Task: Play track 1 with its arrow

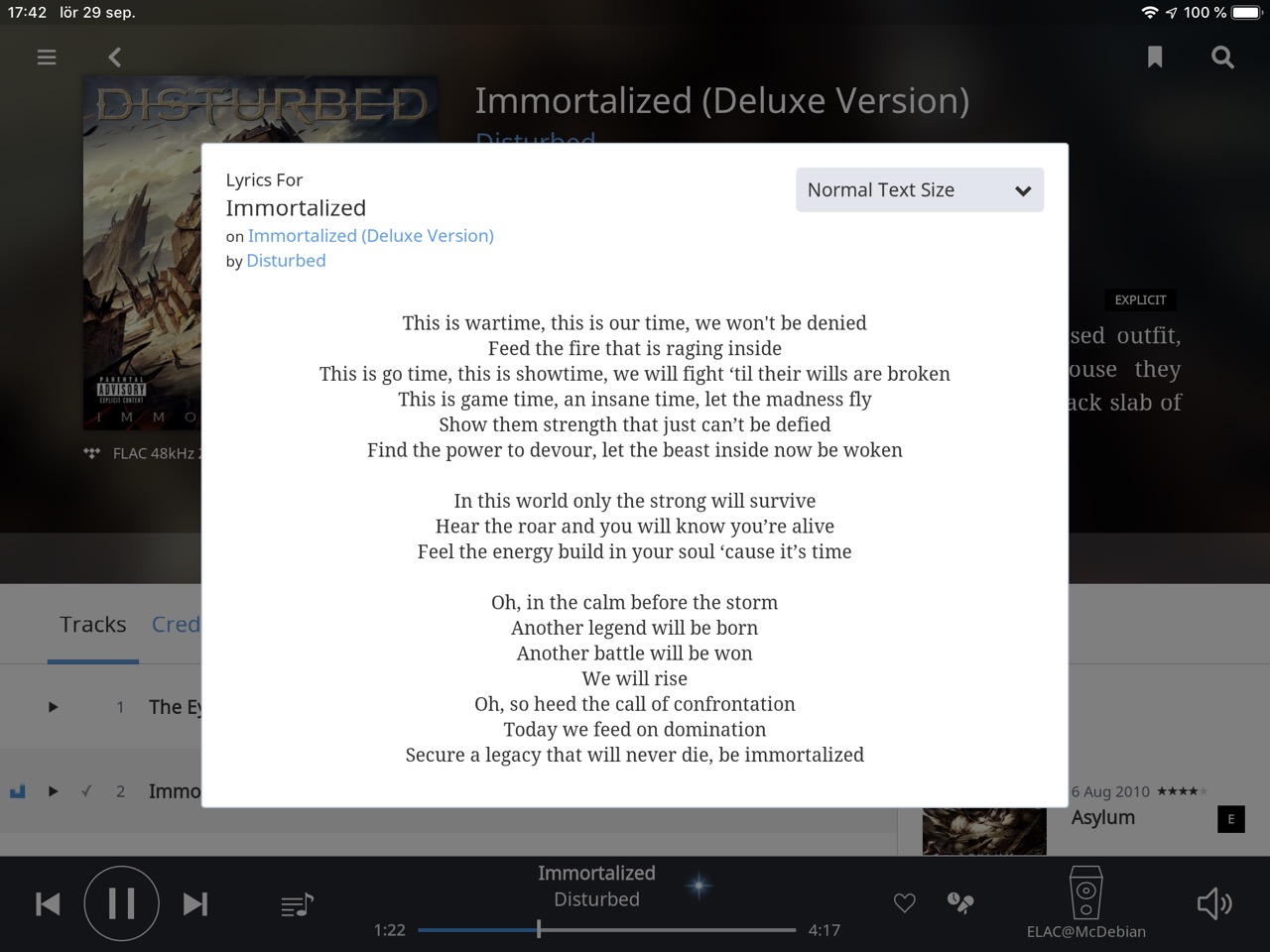Action: (54, 707)
